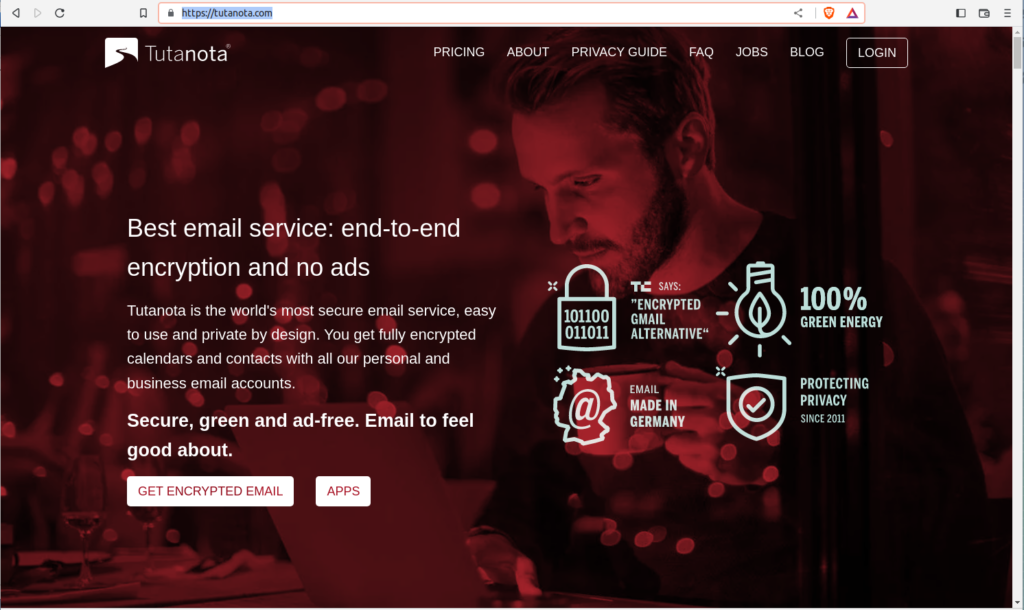Toggle the browser sidebar panel icon
The height and width of the screenshot is (610, 1024).
[x=961, y=13]
